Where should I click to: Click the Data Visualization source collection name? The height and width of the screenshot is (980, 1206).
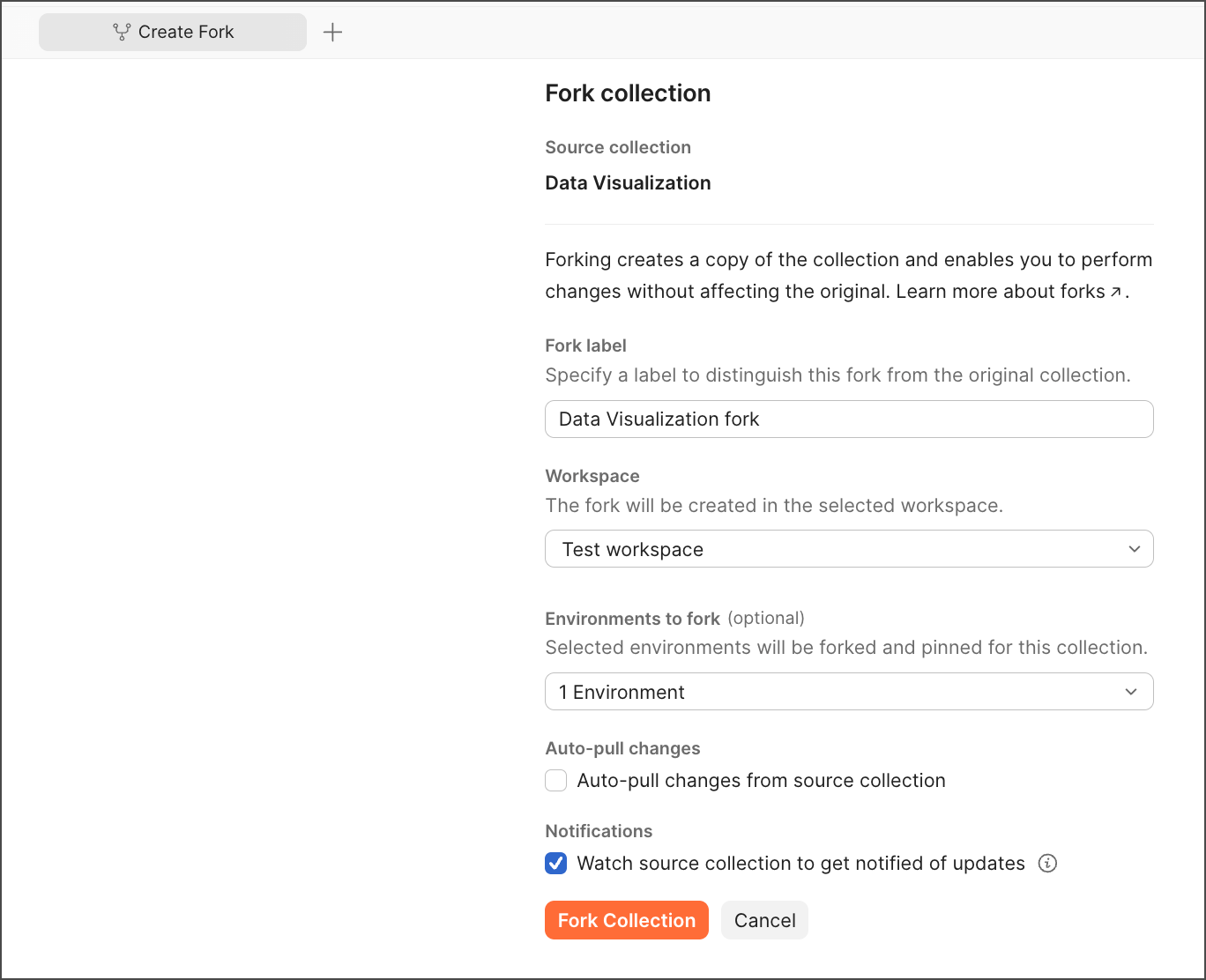[x=628, y=183]
